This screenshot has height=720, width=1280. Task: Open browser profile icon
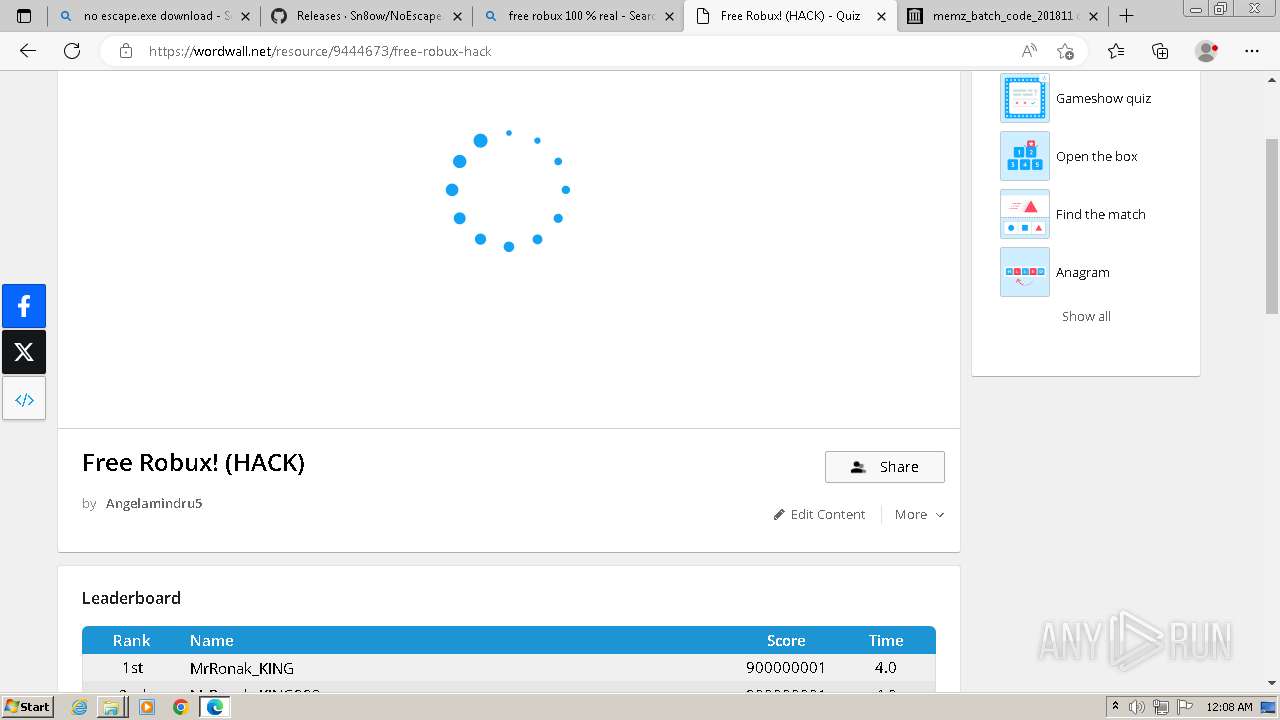pos(1207,51)
